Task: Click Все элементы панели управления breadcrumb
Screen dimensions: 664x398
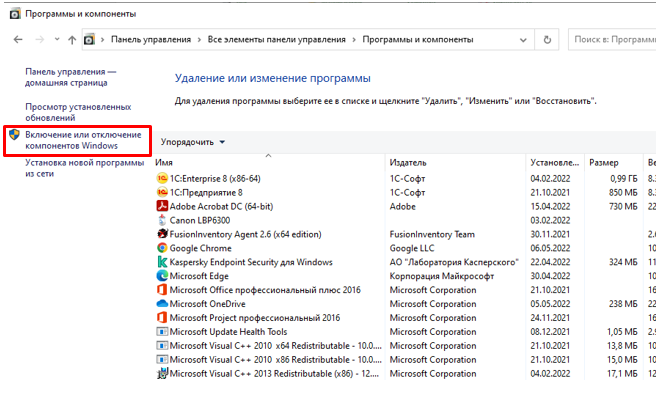Action: (x=277, y=39)
